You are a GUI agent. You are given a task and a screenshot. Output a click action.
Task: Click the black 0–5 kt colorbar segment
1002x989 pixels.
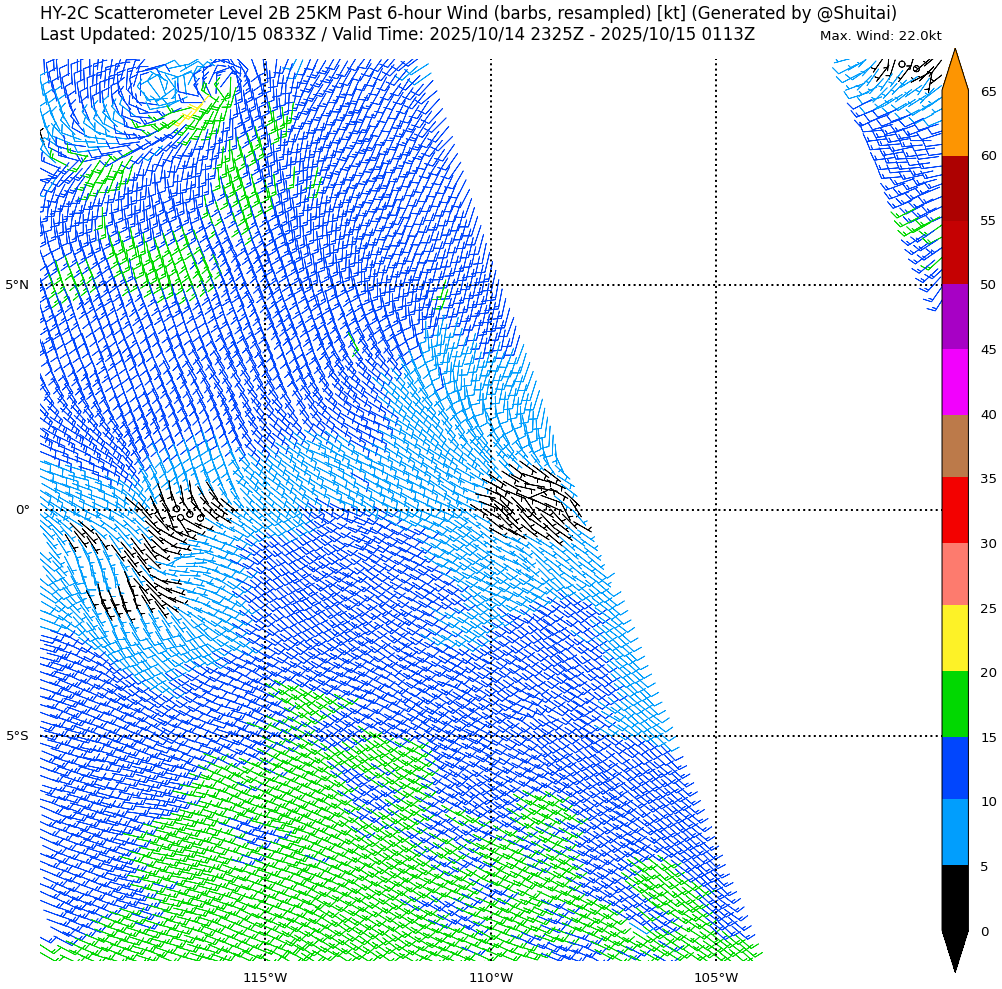pyautogui.click(x=955, y=897)
